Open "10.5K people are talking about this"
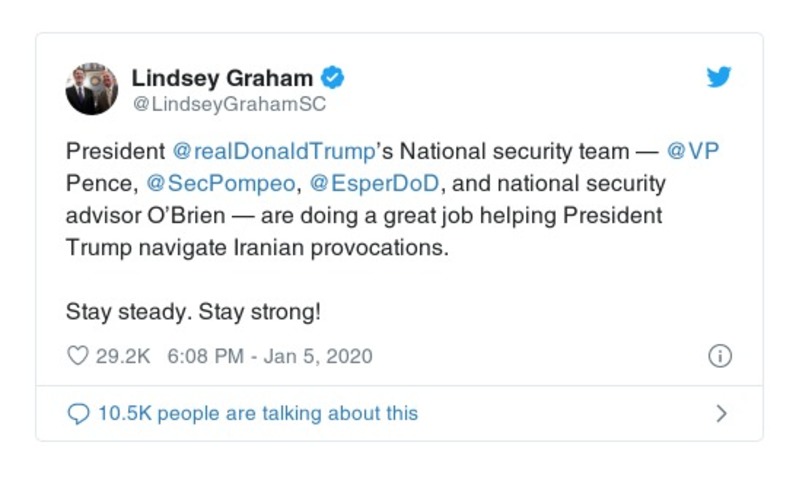799x490 pixels. (x=257, y=413)
